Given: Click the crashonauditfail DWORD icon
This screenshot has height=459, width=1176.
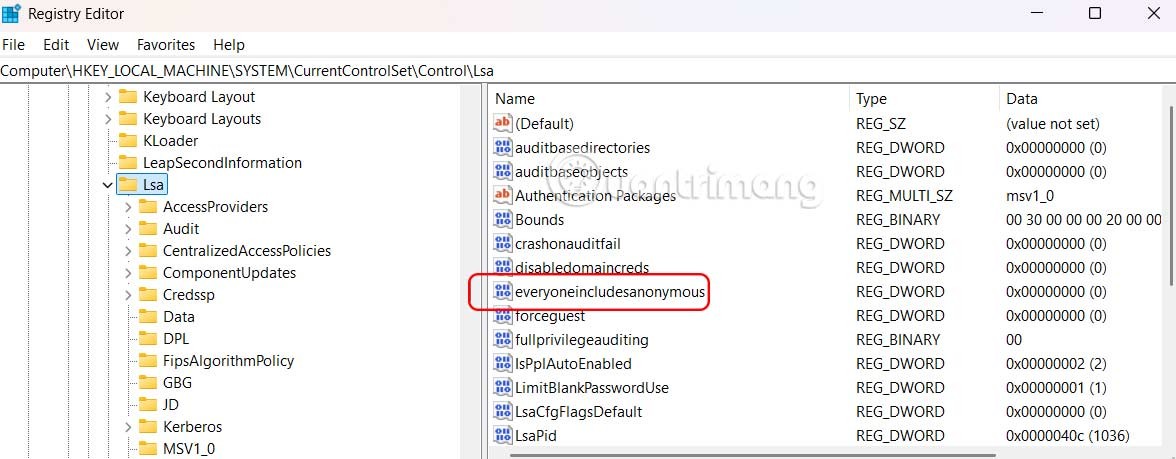Looking at the screenshot, I should [502, 243].
